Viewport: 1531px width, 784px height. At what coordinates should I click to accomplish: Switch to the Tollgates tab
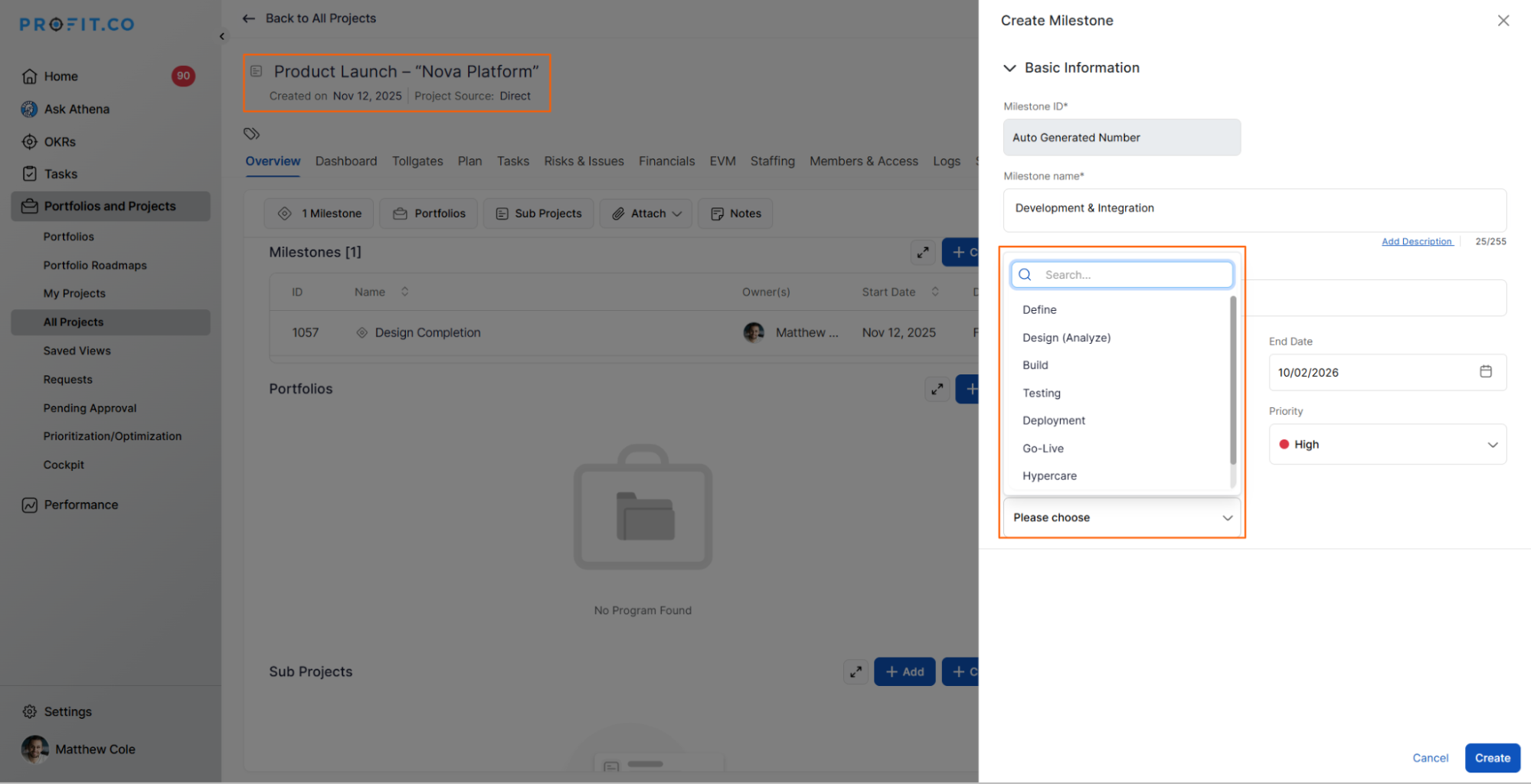click(x=417, y=161)
